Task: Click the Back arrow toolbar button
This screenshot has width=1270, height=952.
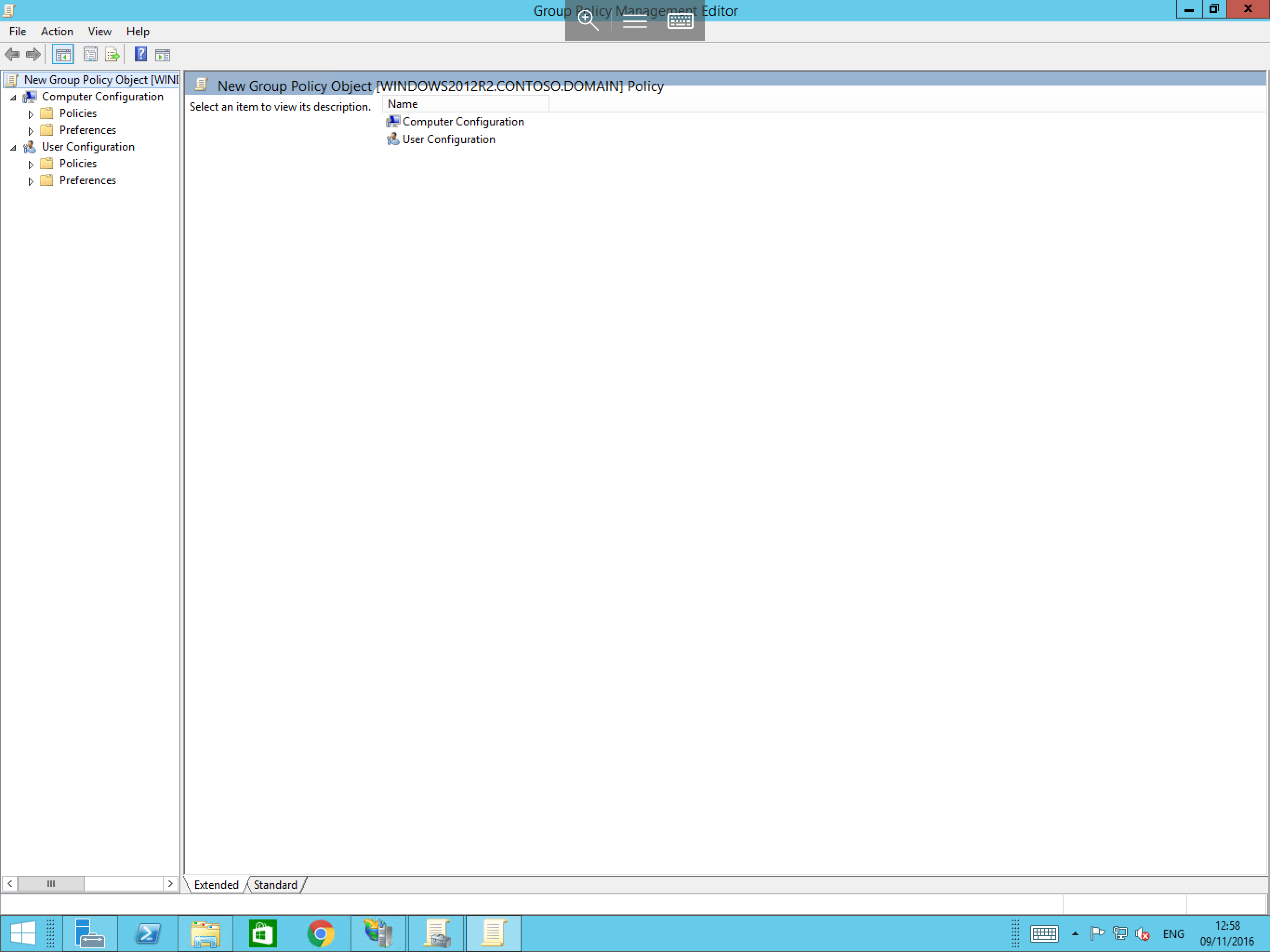Action: [12, 54]
